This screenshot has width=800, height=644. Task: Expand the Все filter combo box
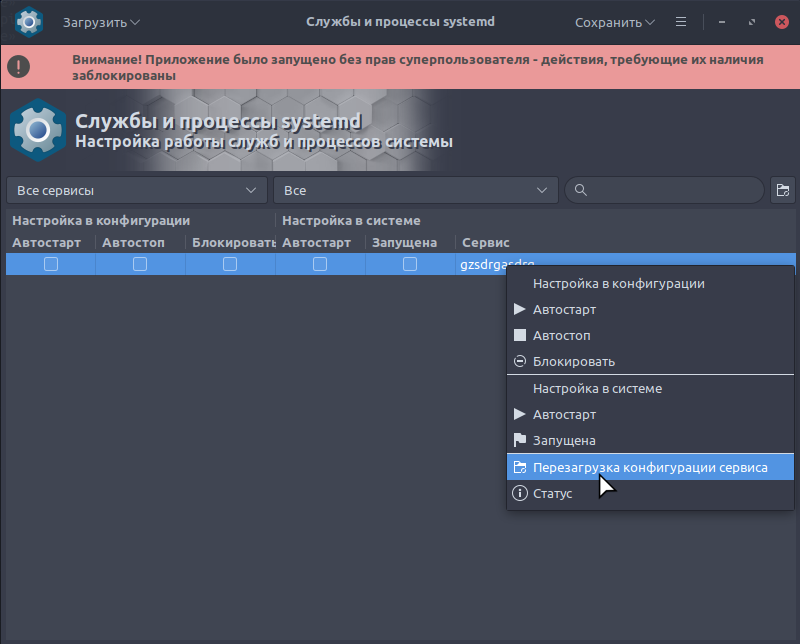click(416, 190)
